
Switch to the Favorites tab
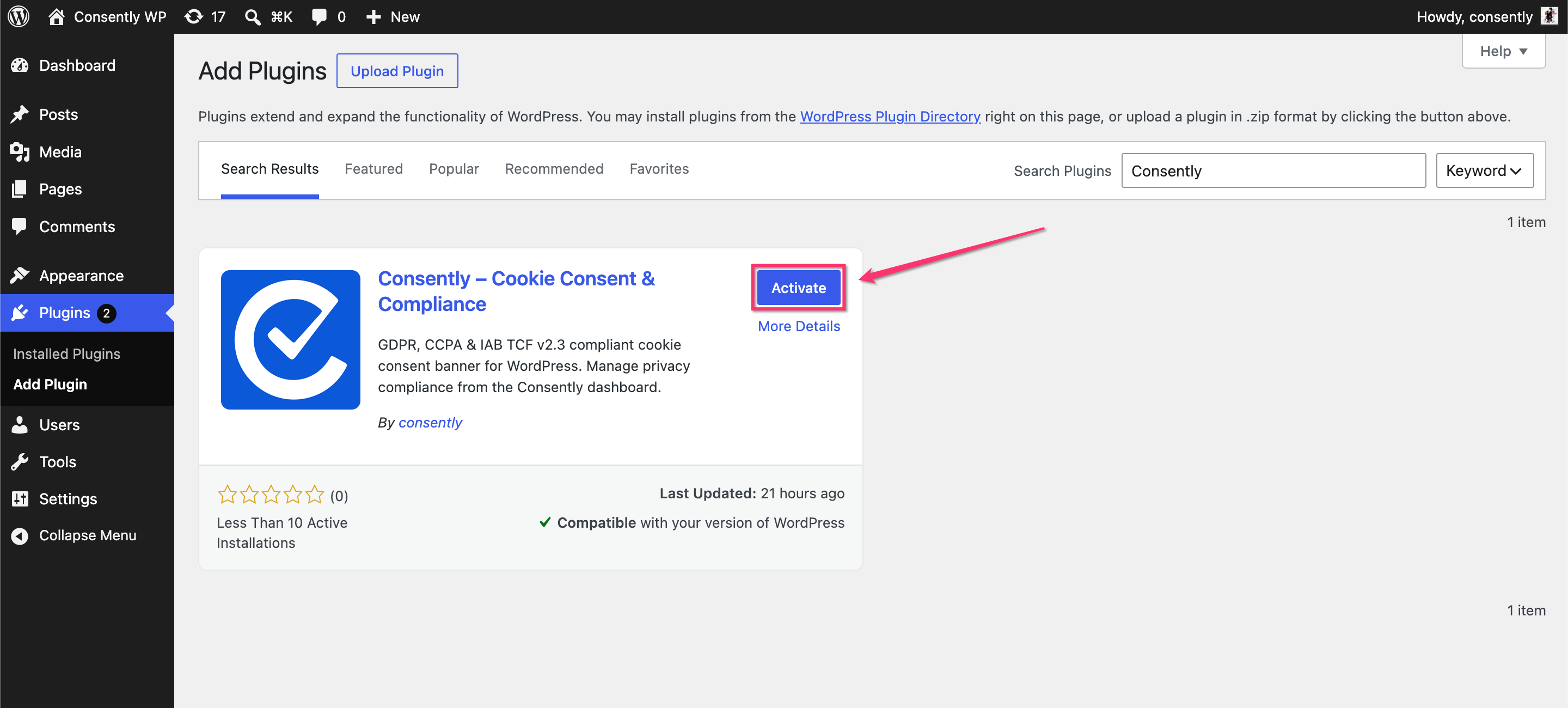(659, 169)
